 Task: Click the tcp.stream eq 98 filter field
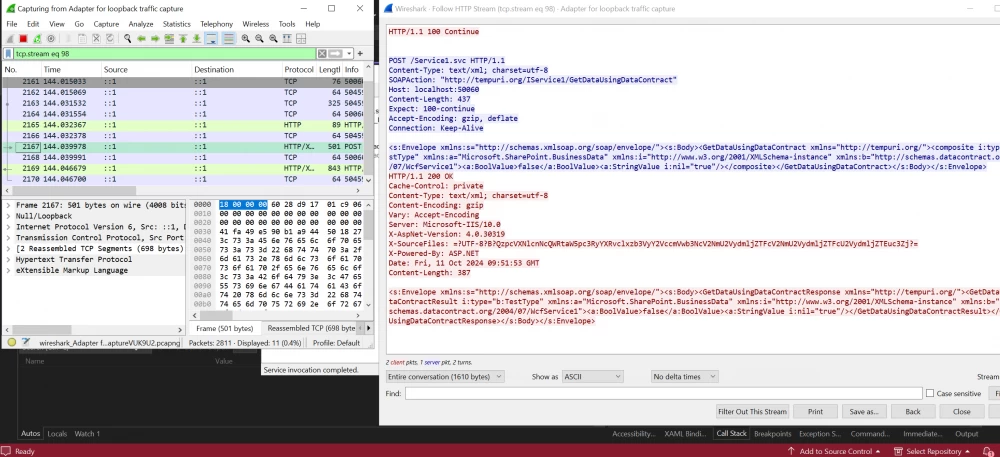(165, 54)
